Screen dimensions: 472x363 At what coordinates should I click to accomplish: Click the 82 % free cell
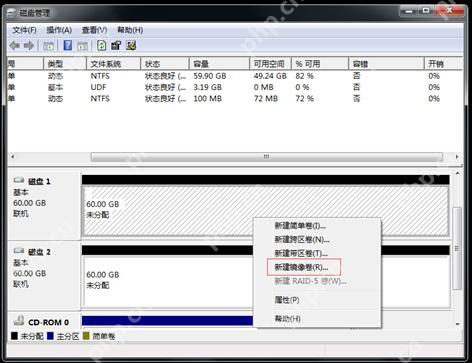tap(304, 76)
